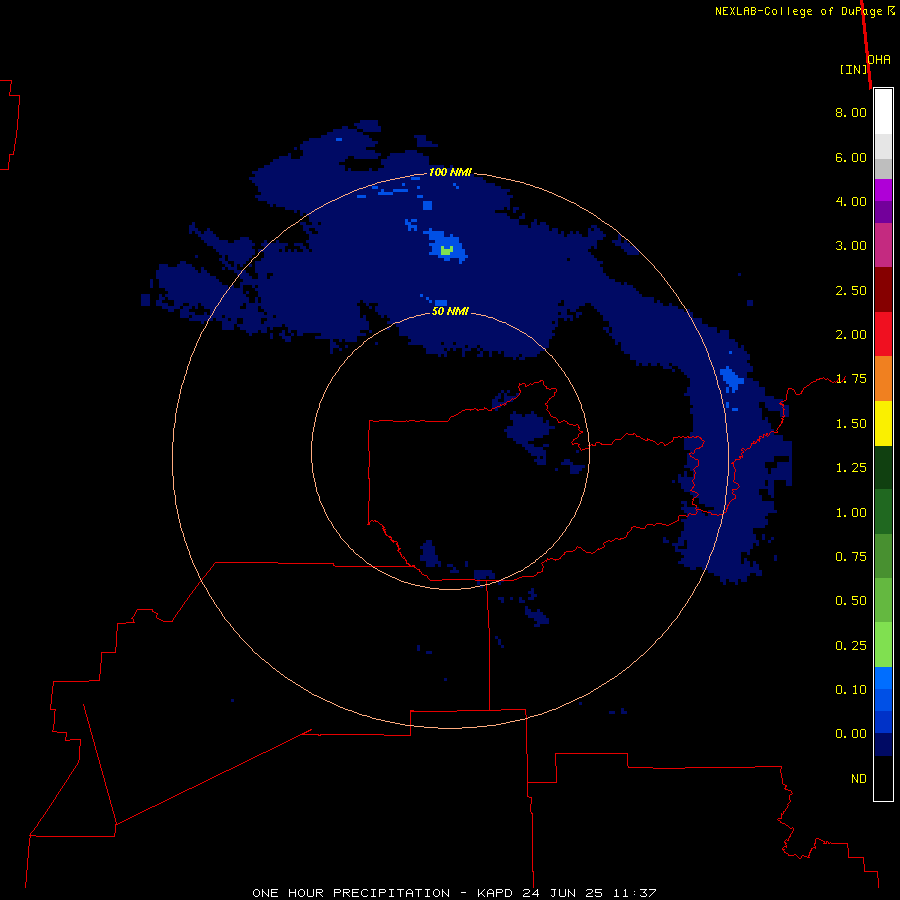Select the bright purple swatch above 4.00
900x900 pixels.
883,190
